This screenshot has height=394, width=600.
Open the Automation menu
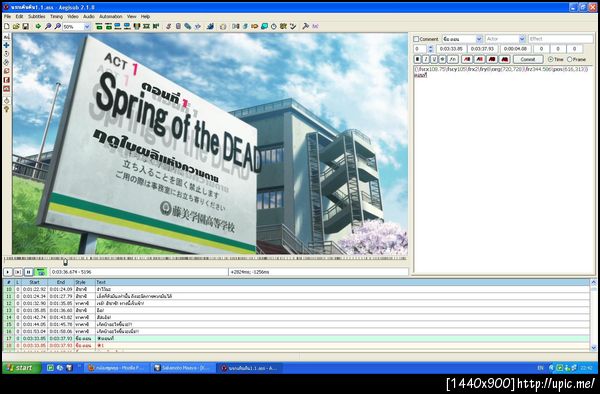(x=111, y=16)
